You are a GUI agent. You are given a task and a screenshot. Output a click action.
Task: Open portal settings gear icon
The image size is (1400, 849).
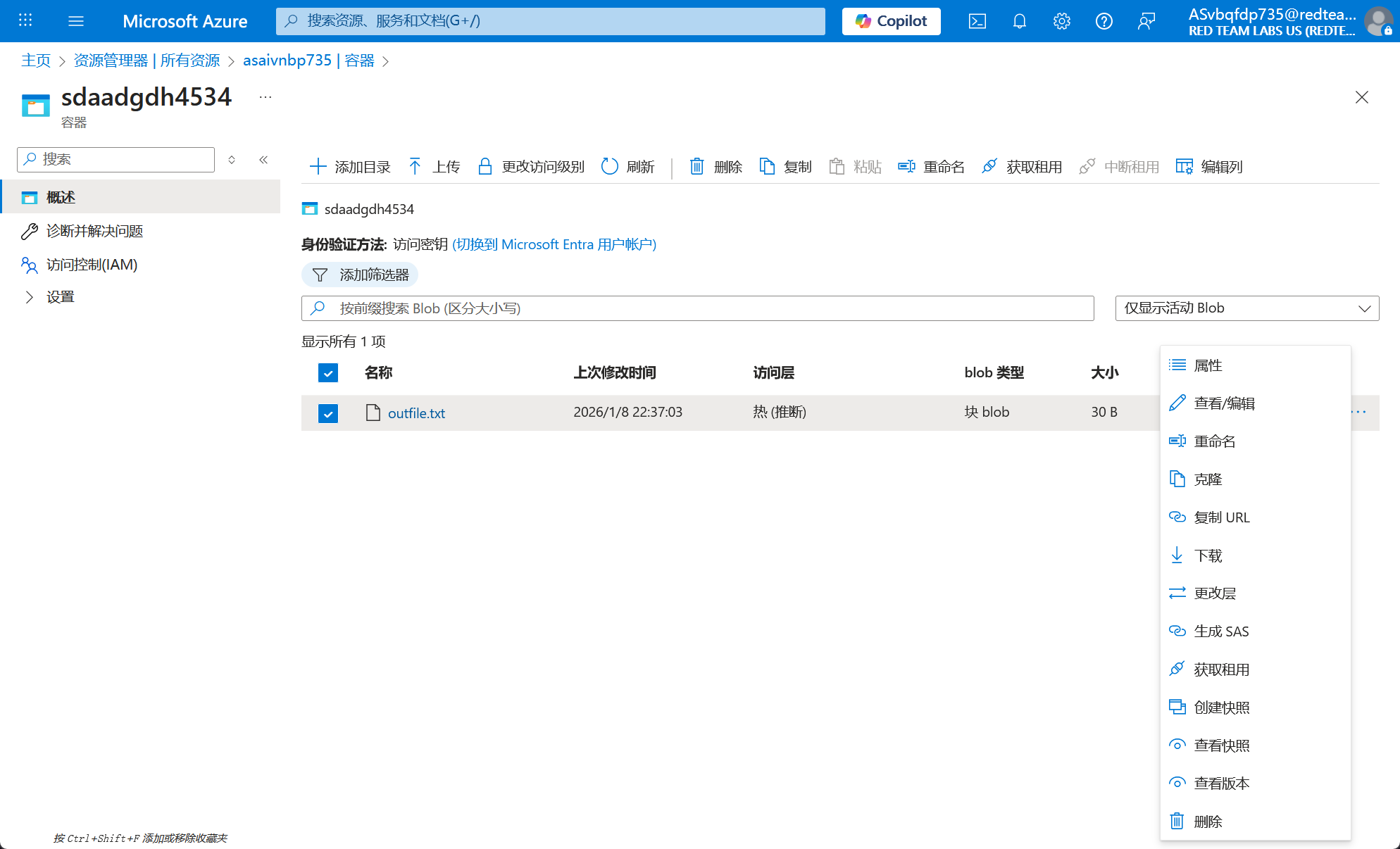[1061, 21]
